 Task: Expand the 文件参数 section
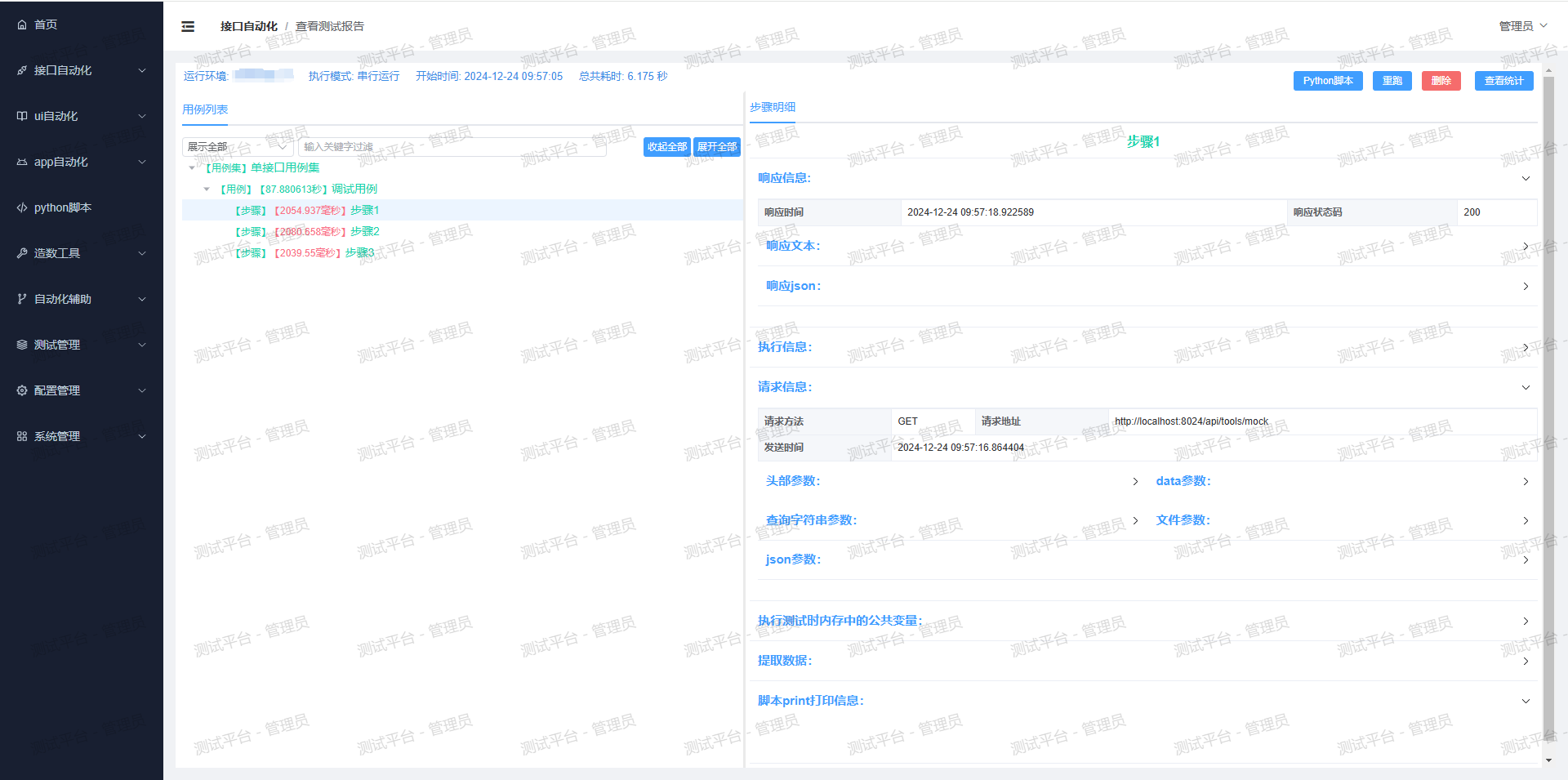point(1526,520)
